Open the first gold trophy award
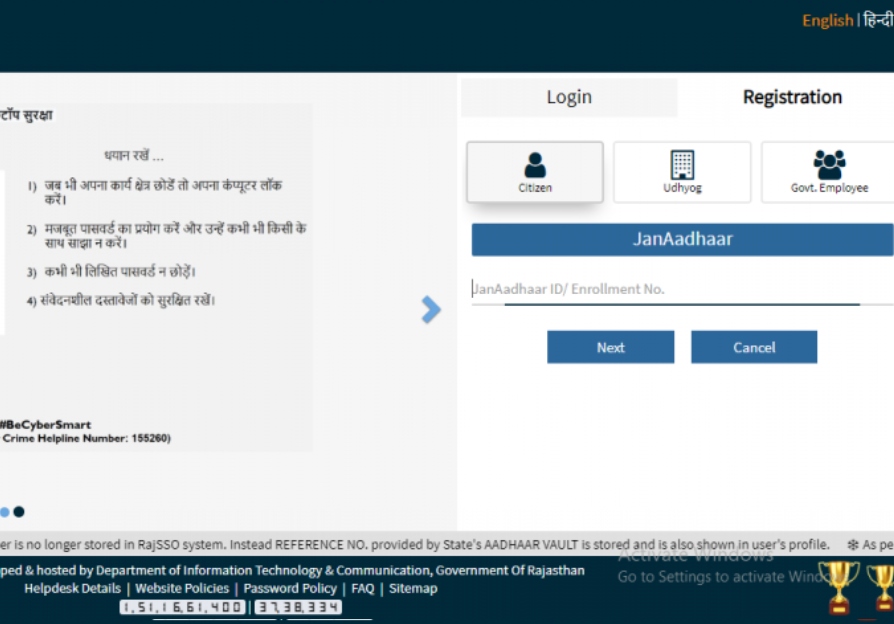This screenshot has width=894, height=624. coord(838,587)
